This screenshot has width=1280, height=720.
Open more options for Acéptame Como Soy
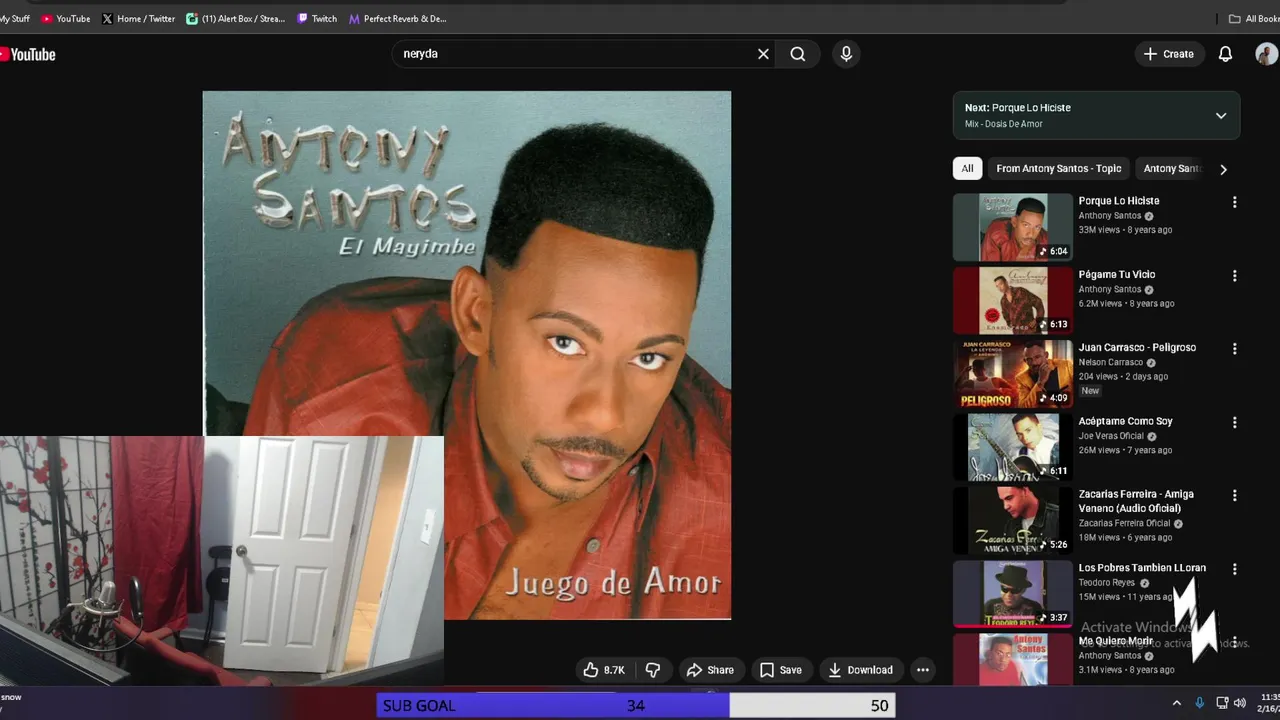click(1234, 423)
